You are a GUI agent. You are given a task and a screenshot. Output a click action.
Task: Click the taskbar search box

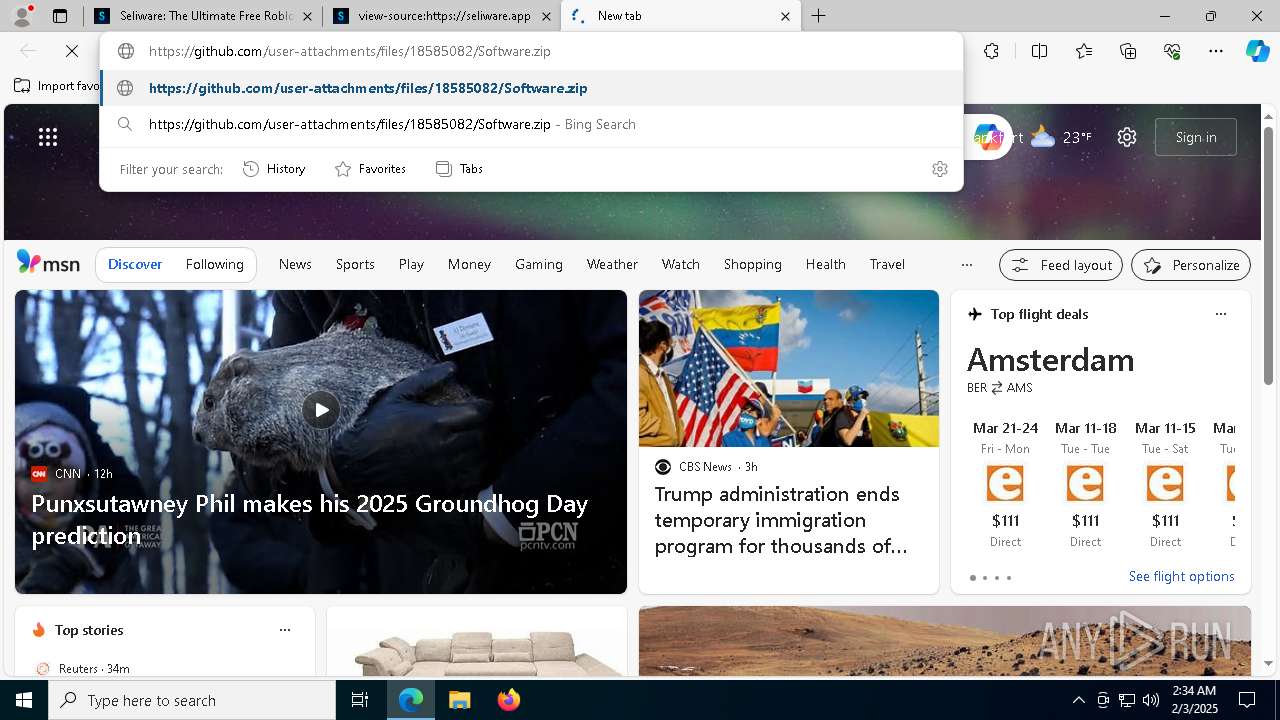[192, 700]
